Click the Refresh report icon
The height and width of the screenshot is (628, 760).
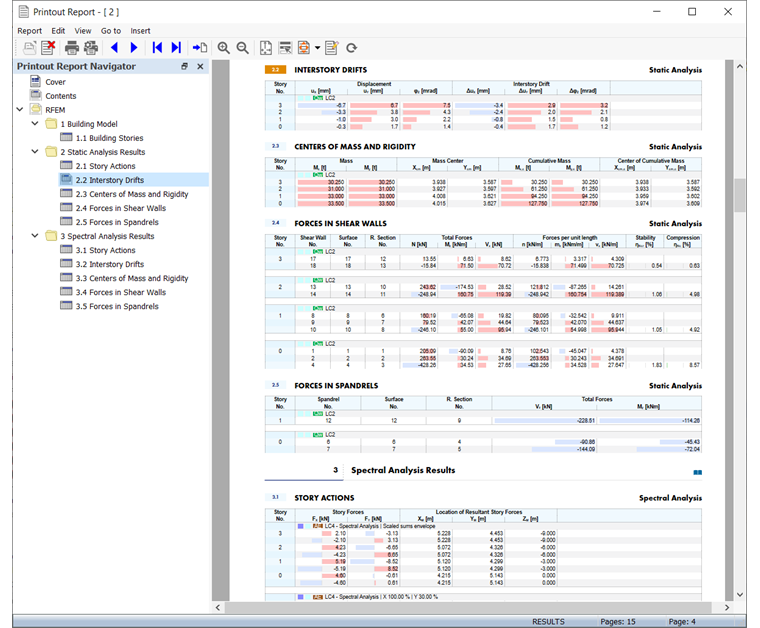click(351, 47)
